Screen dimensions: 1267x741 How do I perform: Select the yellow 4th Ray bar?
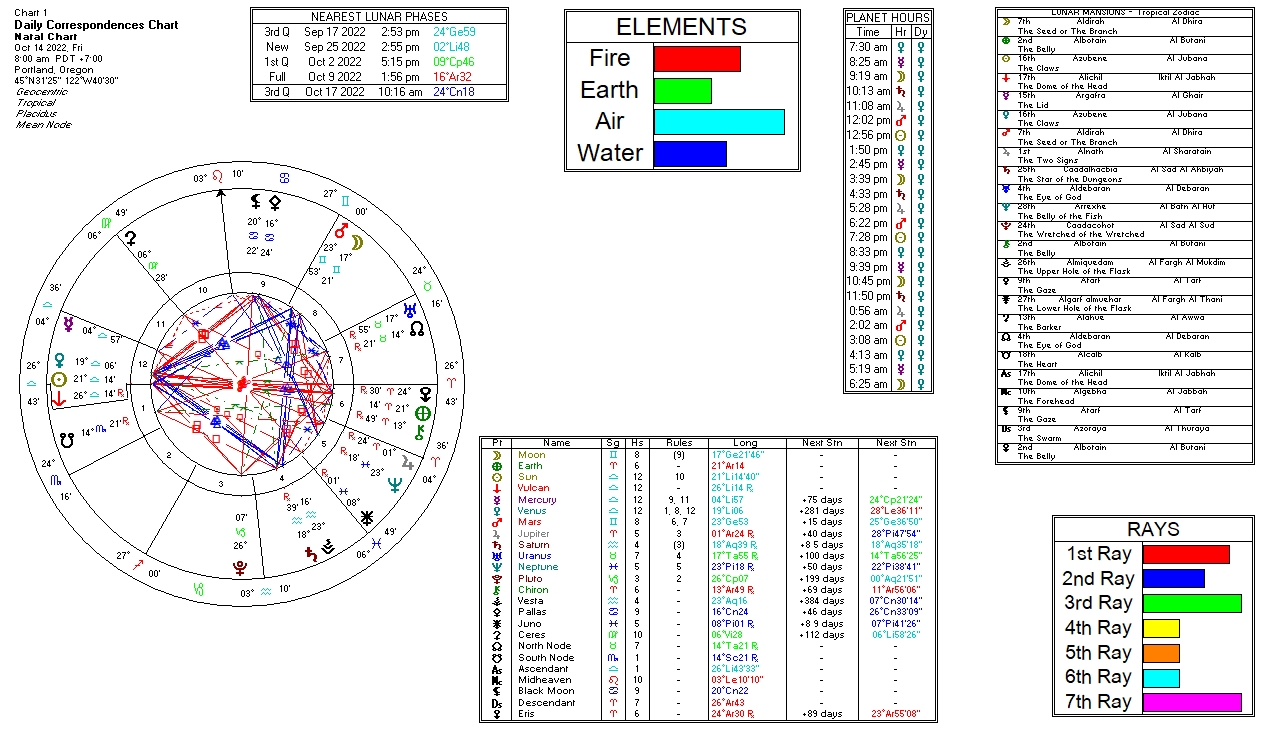coord(1161,628)
